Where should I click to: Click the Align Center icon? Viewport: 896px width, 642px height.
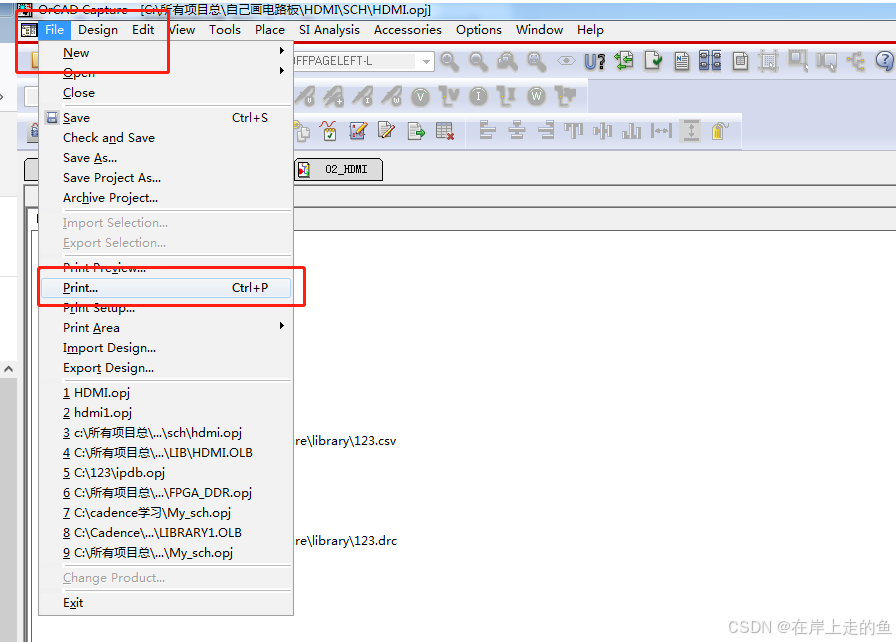[517, 130]
